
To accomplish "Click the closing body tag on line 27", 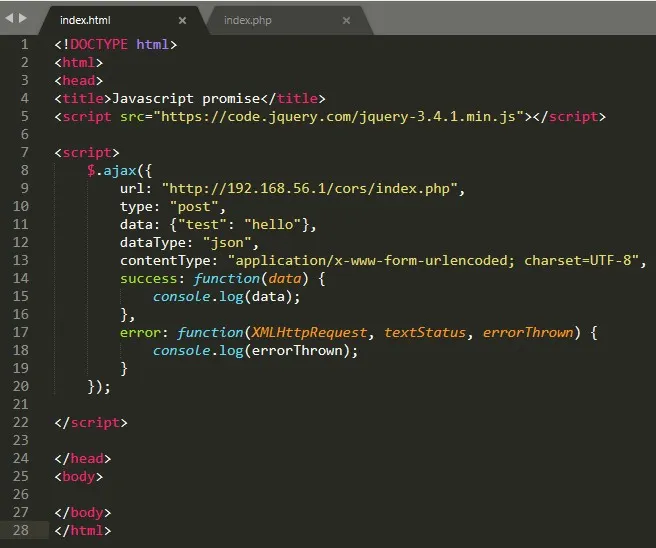I will point(83,512).
